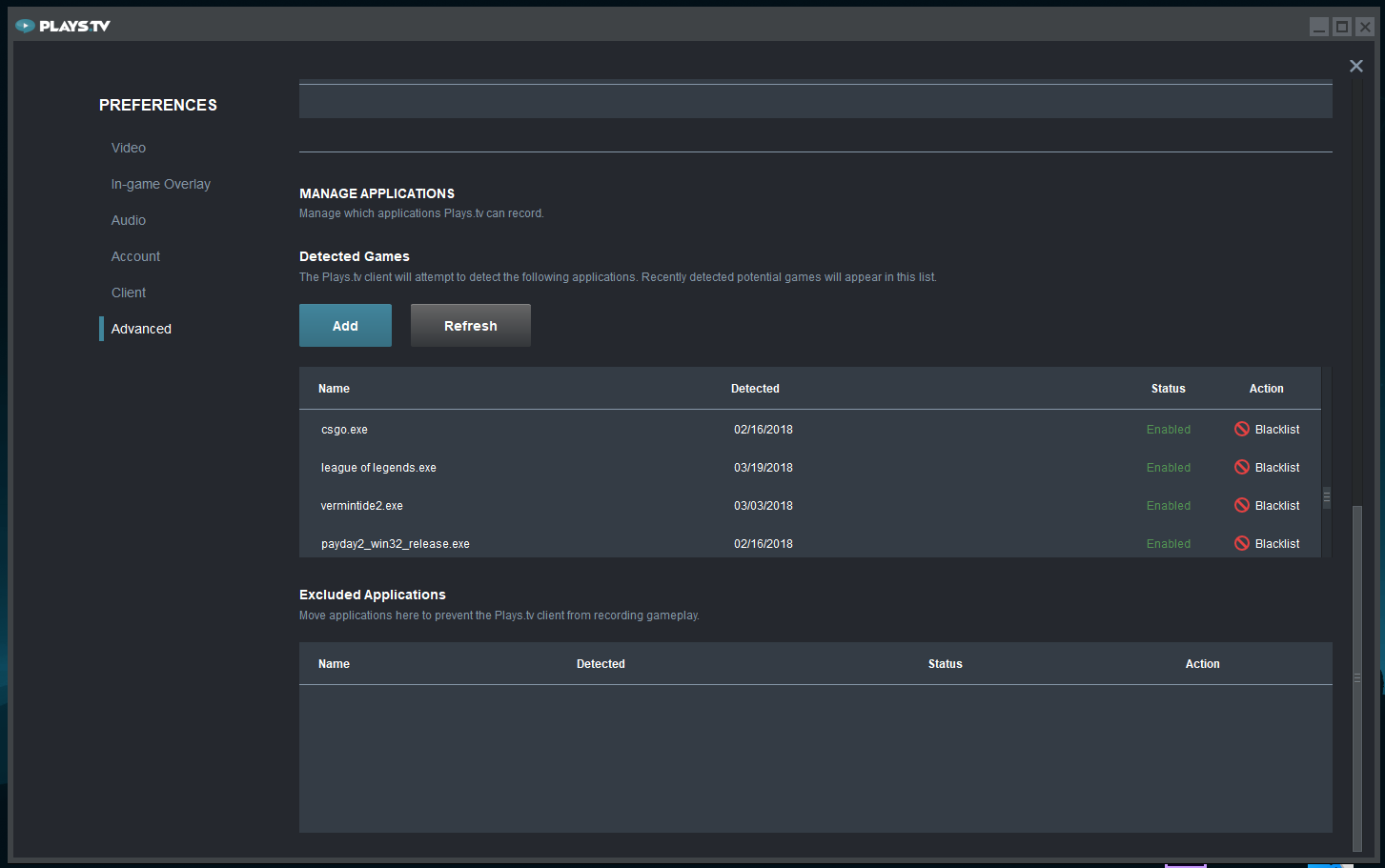Click the Status header in Excluded Applications table
1385x868 pixels.
(x=946, y=664)
